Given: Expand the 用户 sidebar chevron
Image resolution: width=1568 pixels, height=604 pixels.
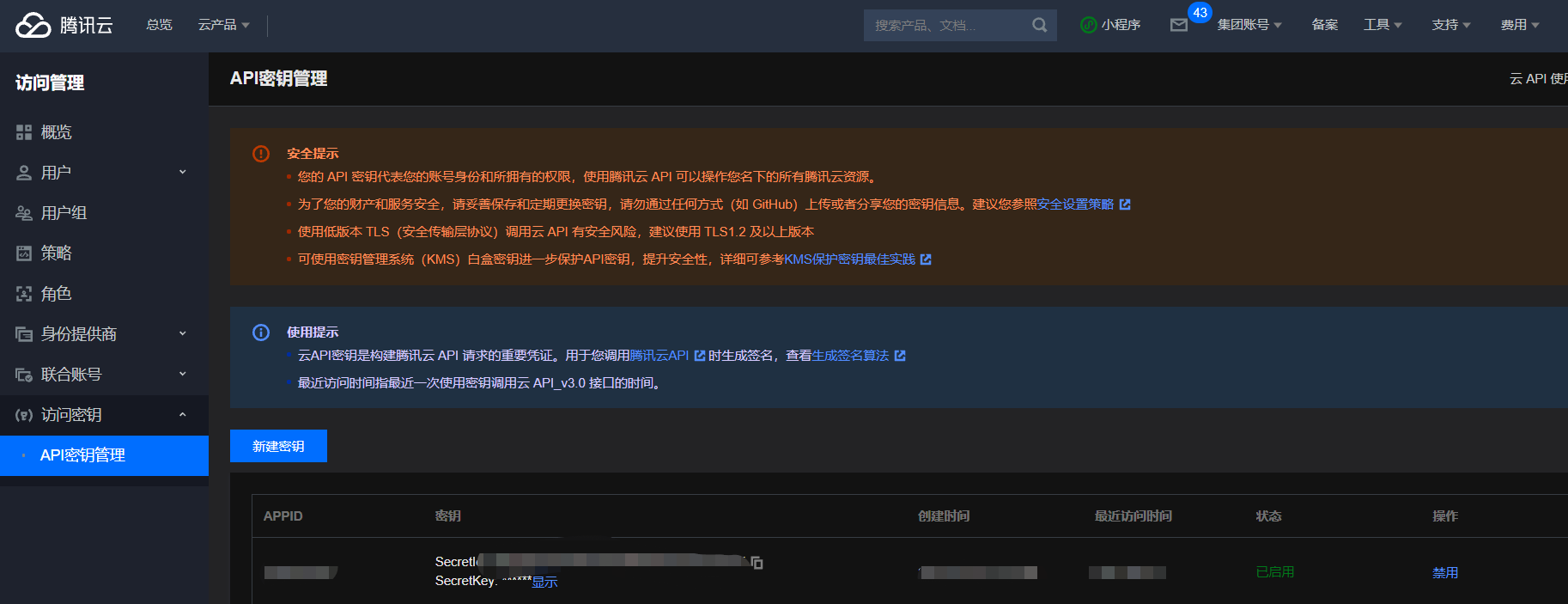Looking at the screenshot, I should click(182, 172).
